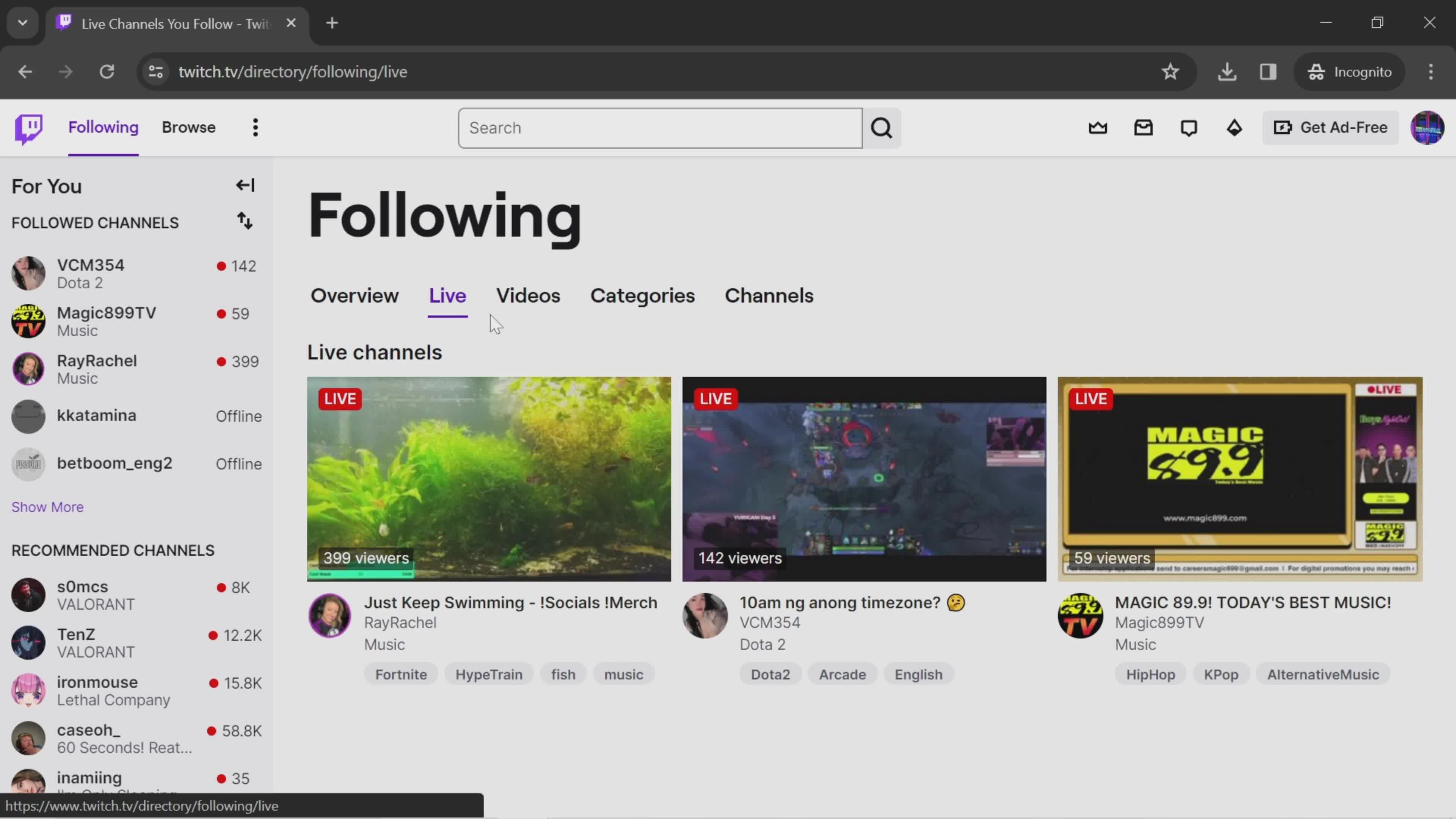Open offline channel kkatamina in sidebar

136,417
